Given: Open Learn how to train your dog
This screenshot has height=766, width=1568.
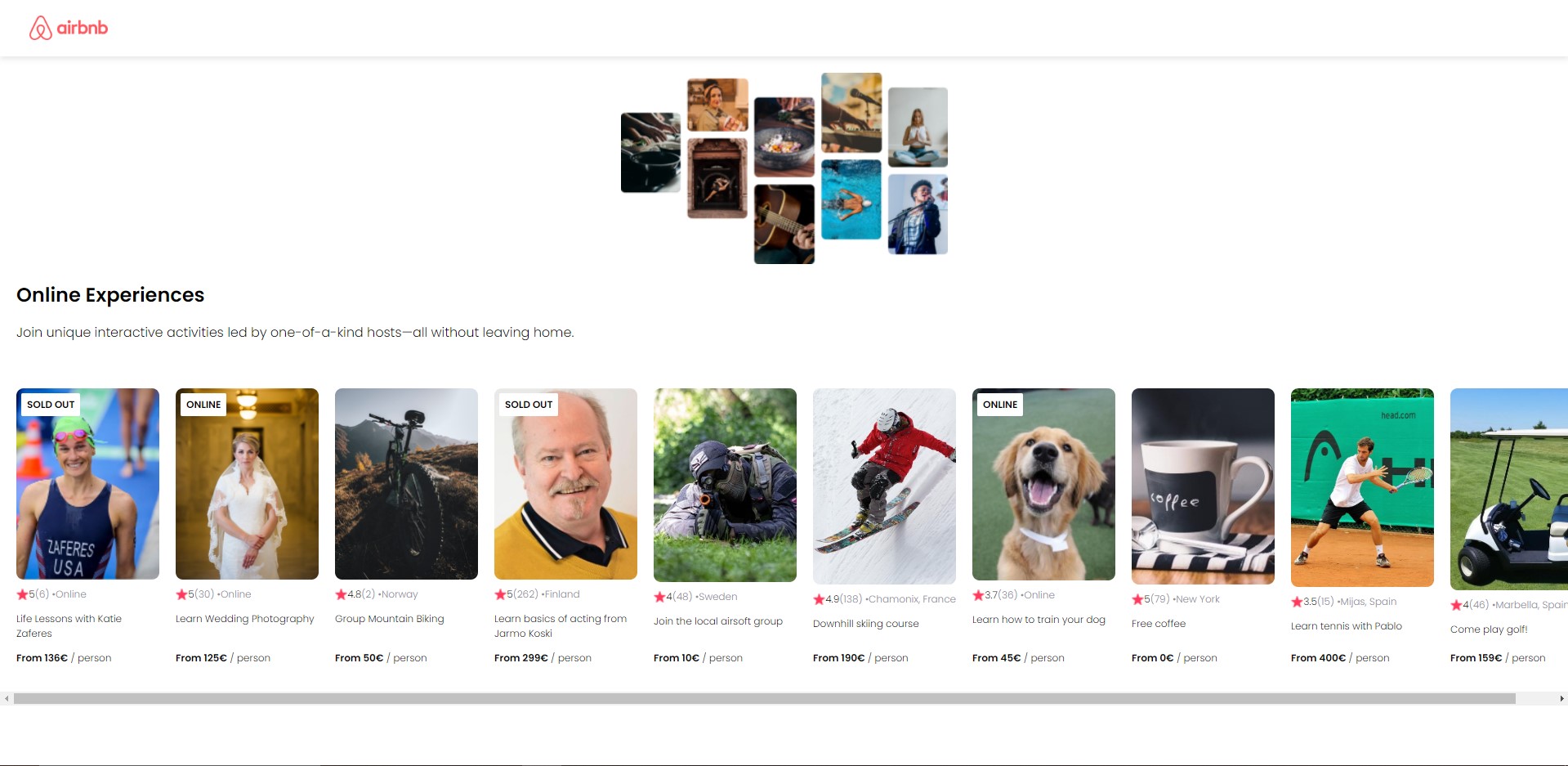Looking at the screenshot, I should 1039,620.
